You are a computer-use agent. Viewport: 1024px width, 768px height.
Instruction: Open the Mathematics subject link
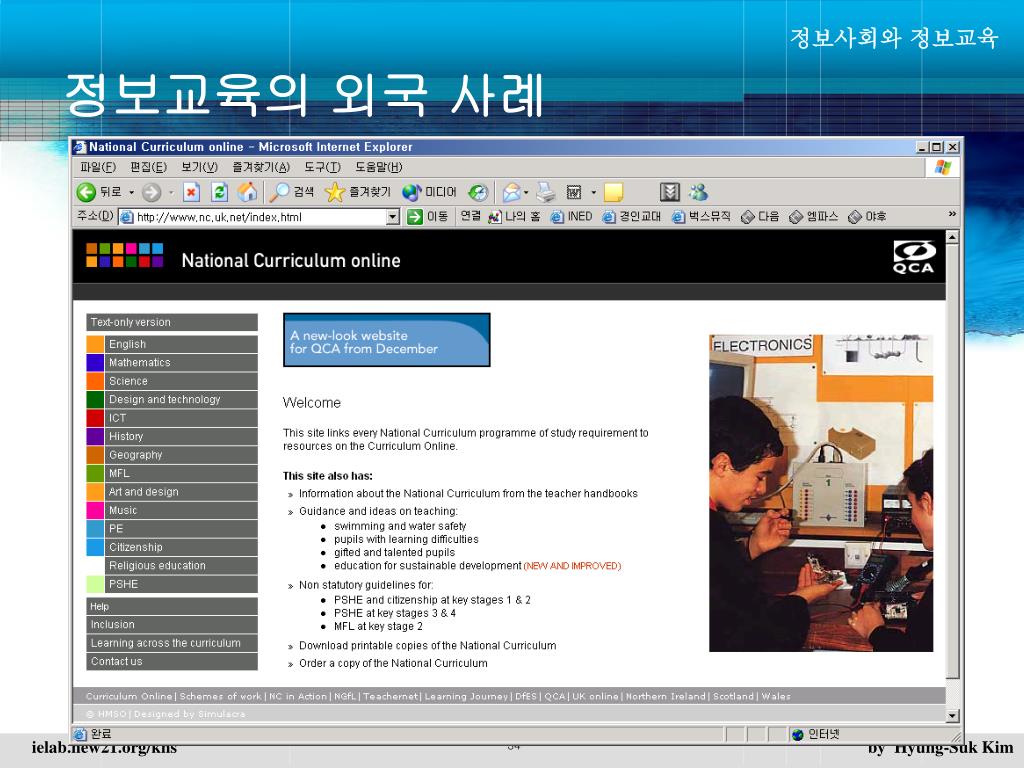[x=172, y=362]
